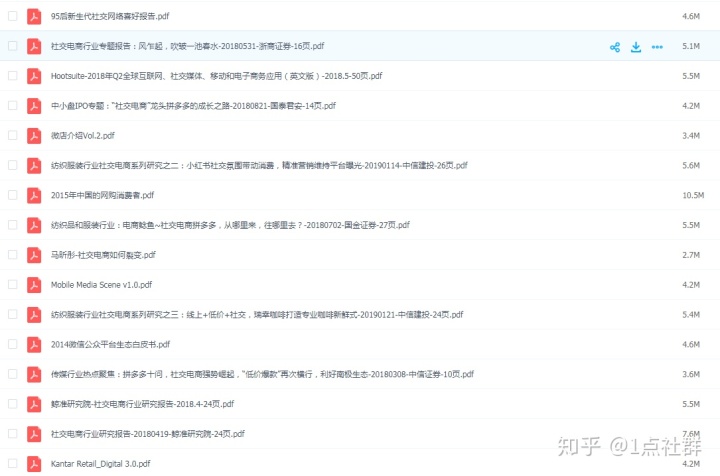The image size is (720, 476).
Task: Open file name 微店介绍Vol.2.pdf
Action: pyautogui.click(x=83, y=135)
